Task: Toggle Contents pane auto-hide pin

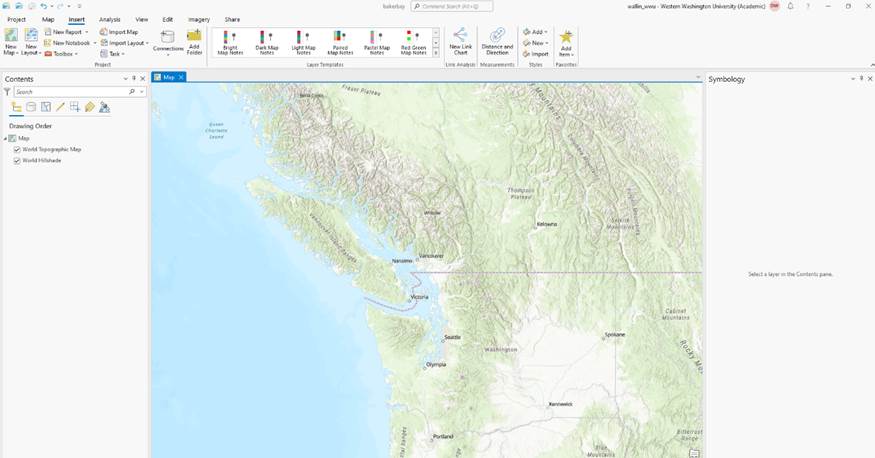Action: pos(134,79)
